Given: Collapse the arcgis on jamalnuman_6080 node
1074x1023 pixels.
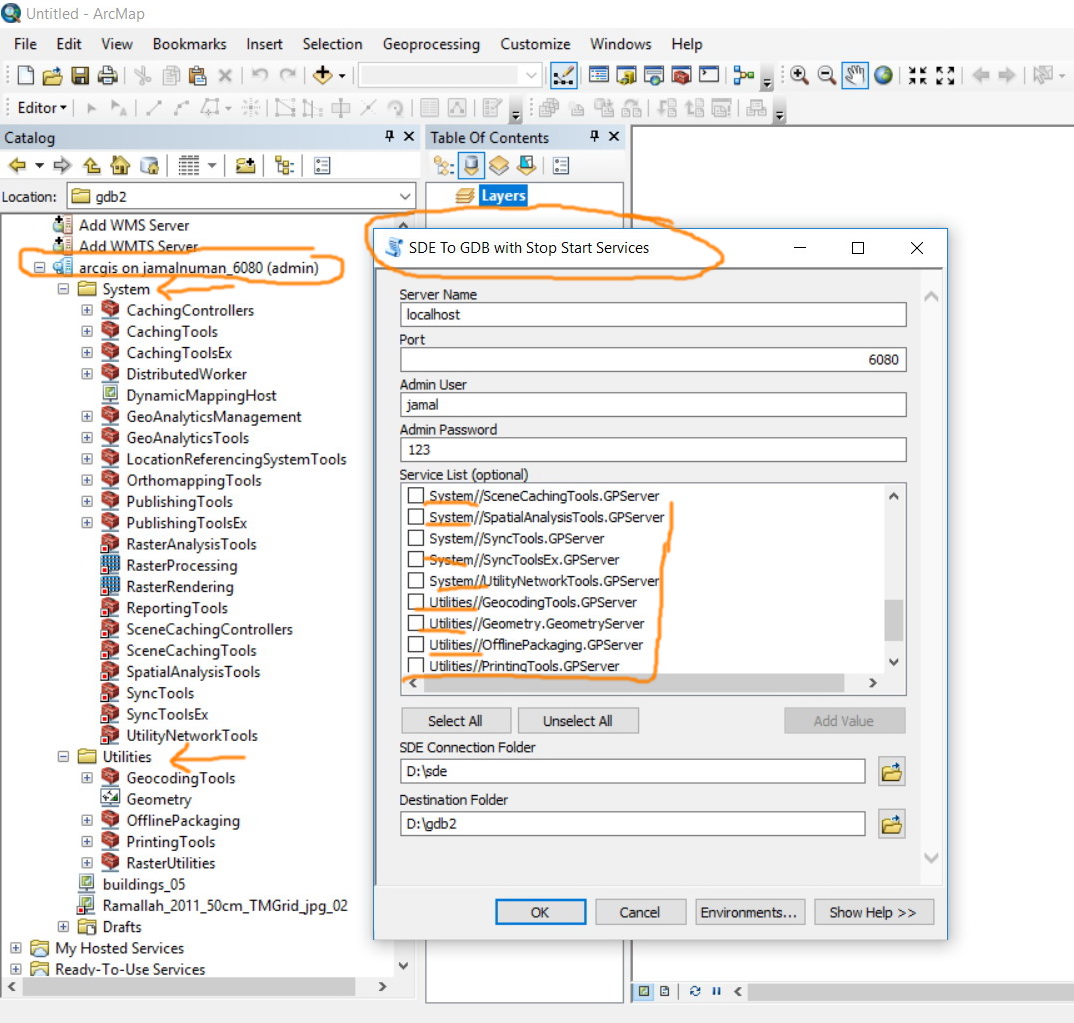Looking at the screenshot, I should tap(40, 268).
